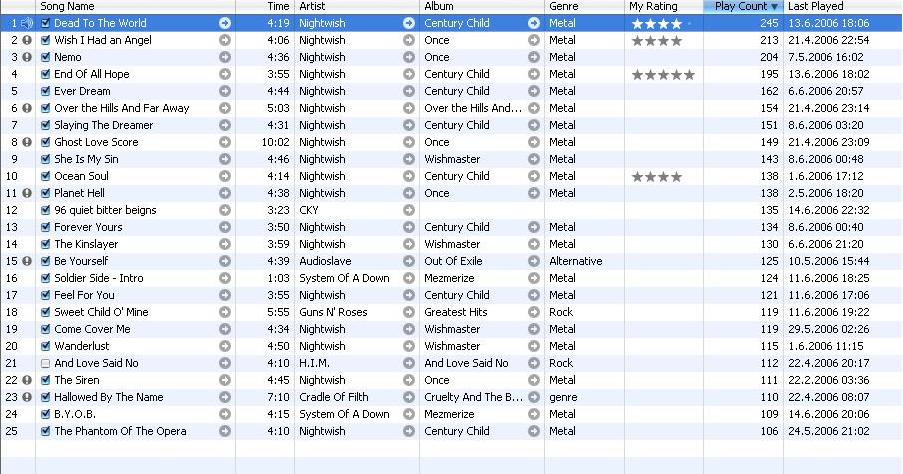Click the exclamation warning icon on row 2
The height and width of the screenshot is (474, 903).
point(27,40)
